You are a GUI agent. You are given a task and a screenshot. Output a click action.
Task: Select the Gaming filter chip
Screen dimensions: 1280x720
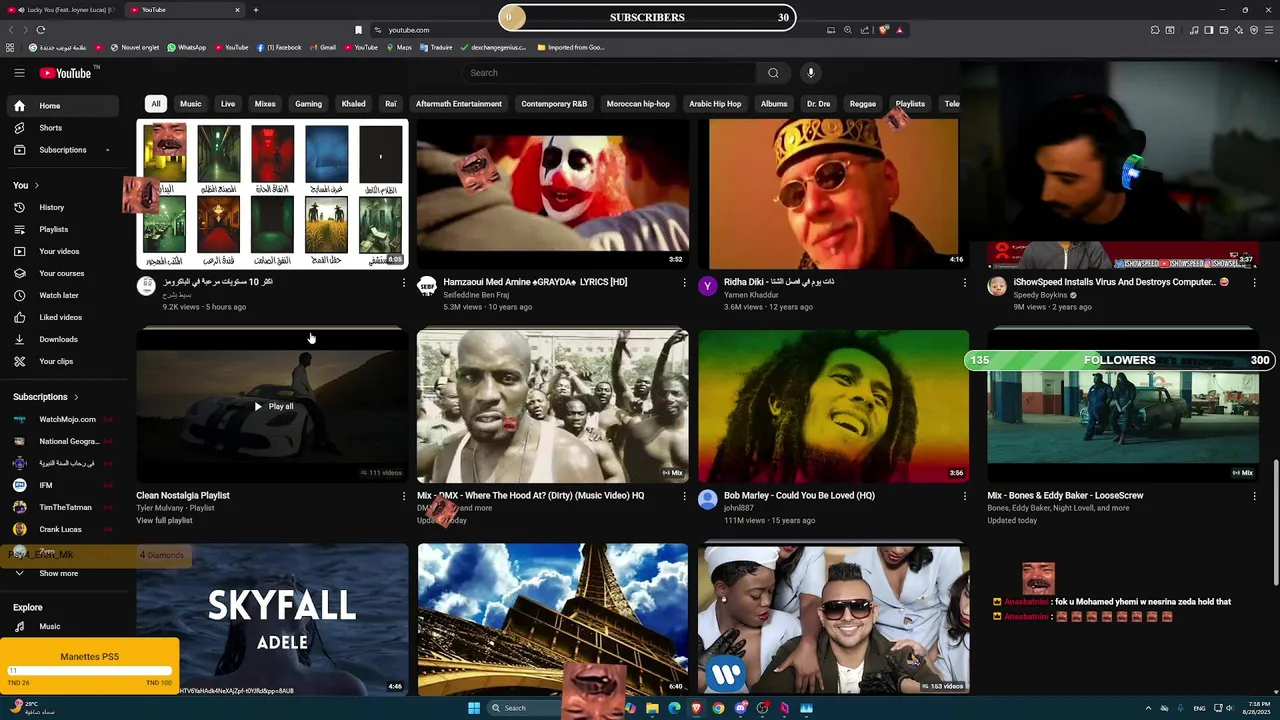[308, 104]
